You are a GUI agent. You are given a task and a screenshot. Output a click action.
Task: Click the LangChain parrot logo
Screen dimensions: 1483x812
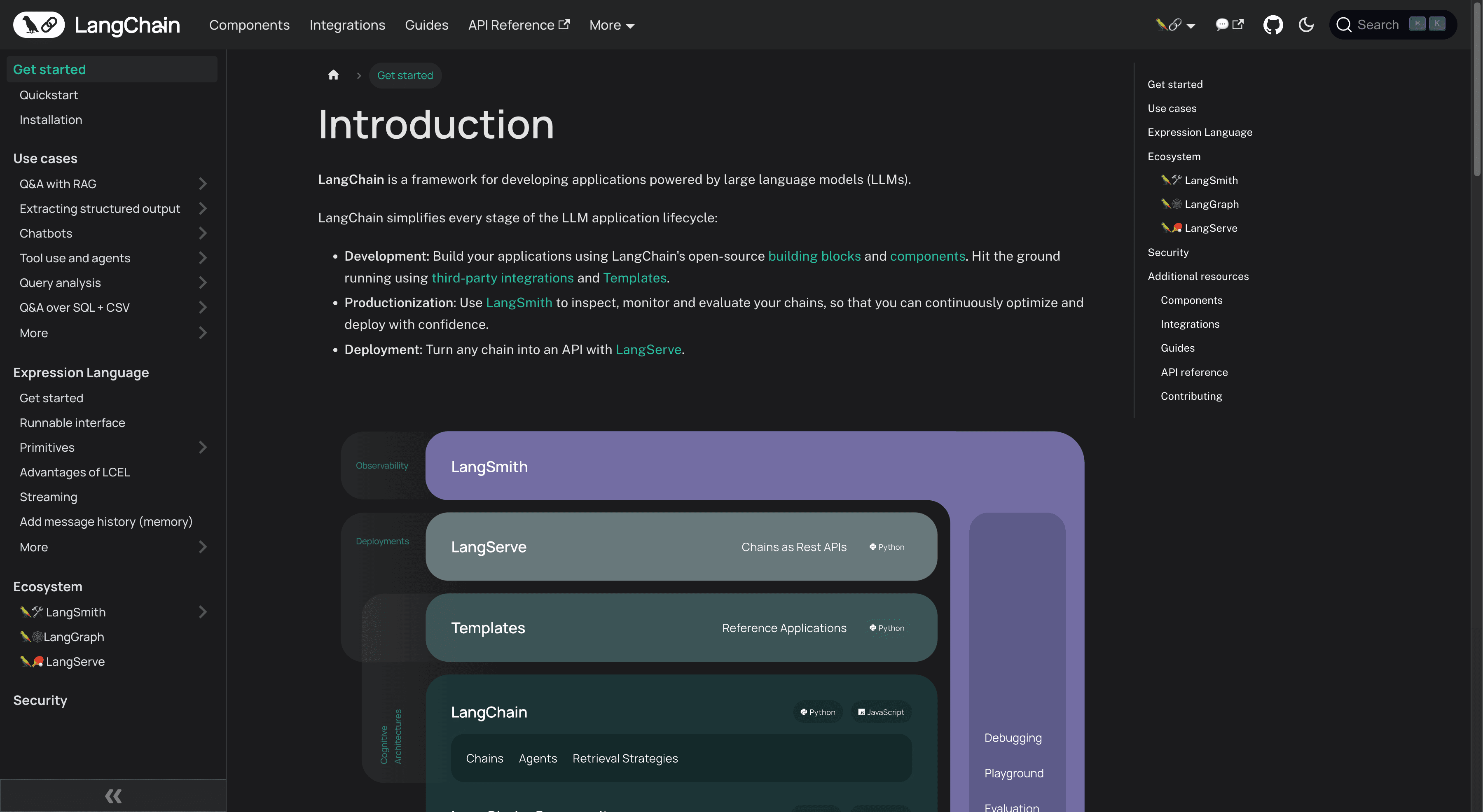[x=39, y=25]
